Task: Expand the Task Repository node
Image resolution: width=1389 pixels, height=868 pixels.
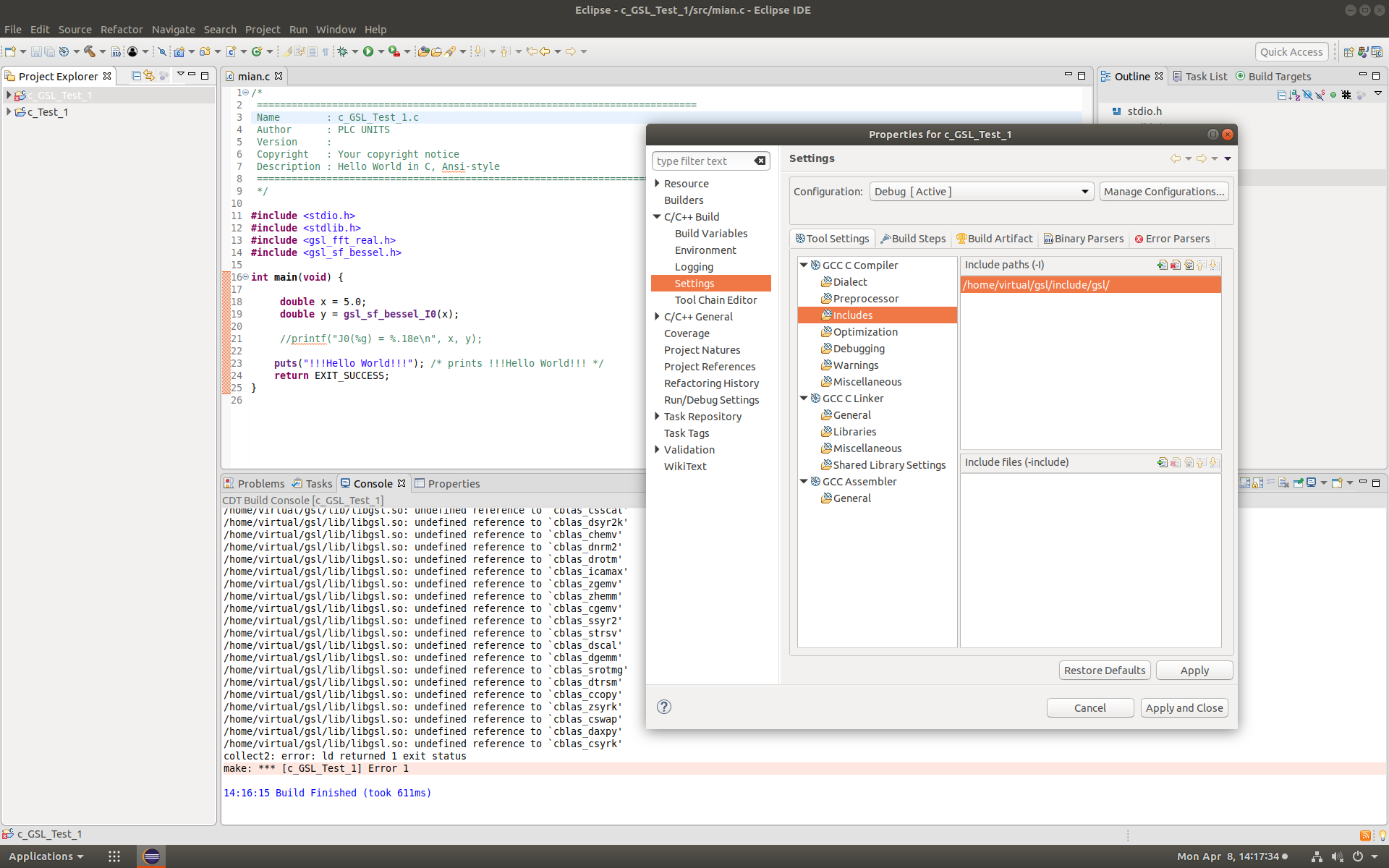Action: (657, 416)
